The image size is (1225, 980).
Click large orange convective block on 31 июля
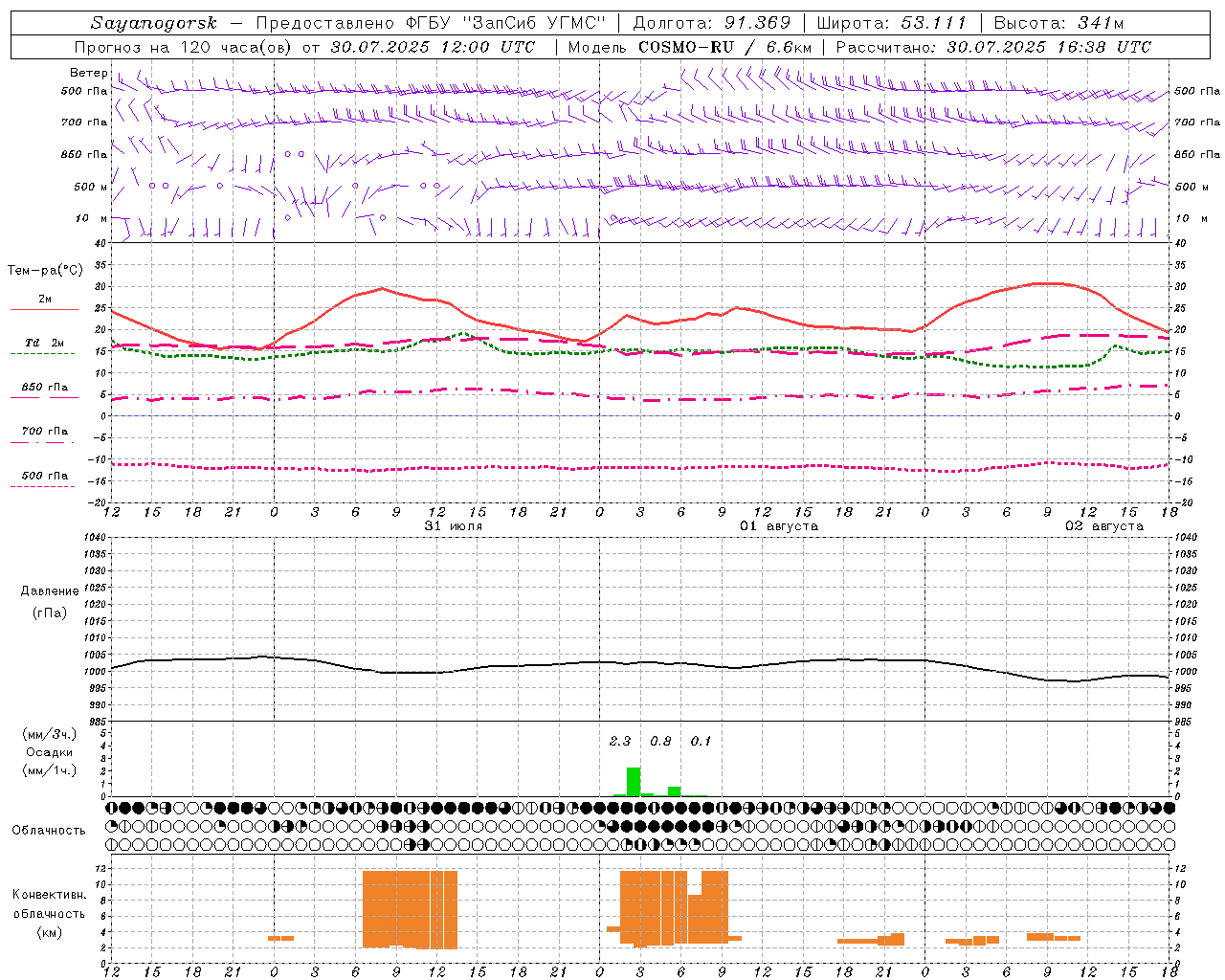tap(410, 909)
